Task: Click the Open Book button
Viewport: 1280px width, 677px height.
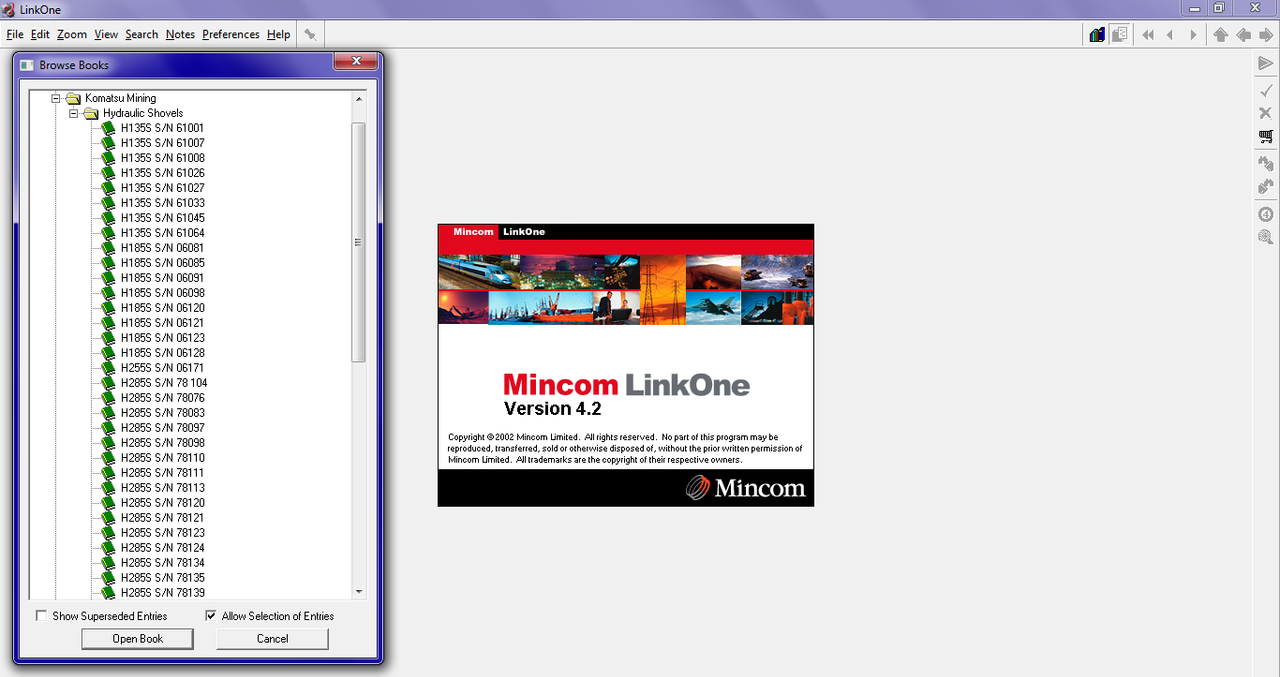Action: pos(138,639)
